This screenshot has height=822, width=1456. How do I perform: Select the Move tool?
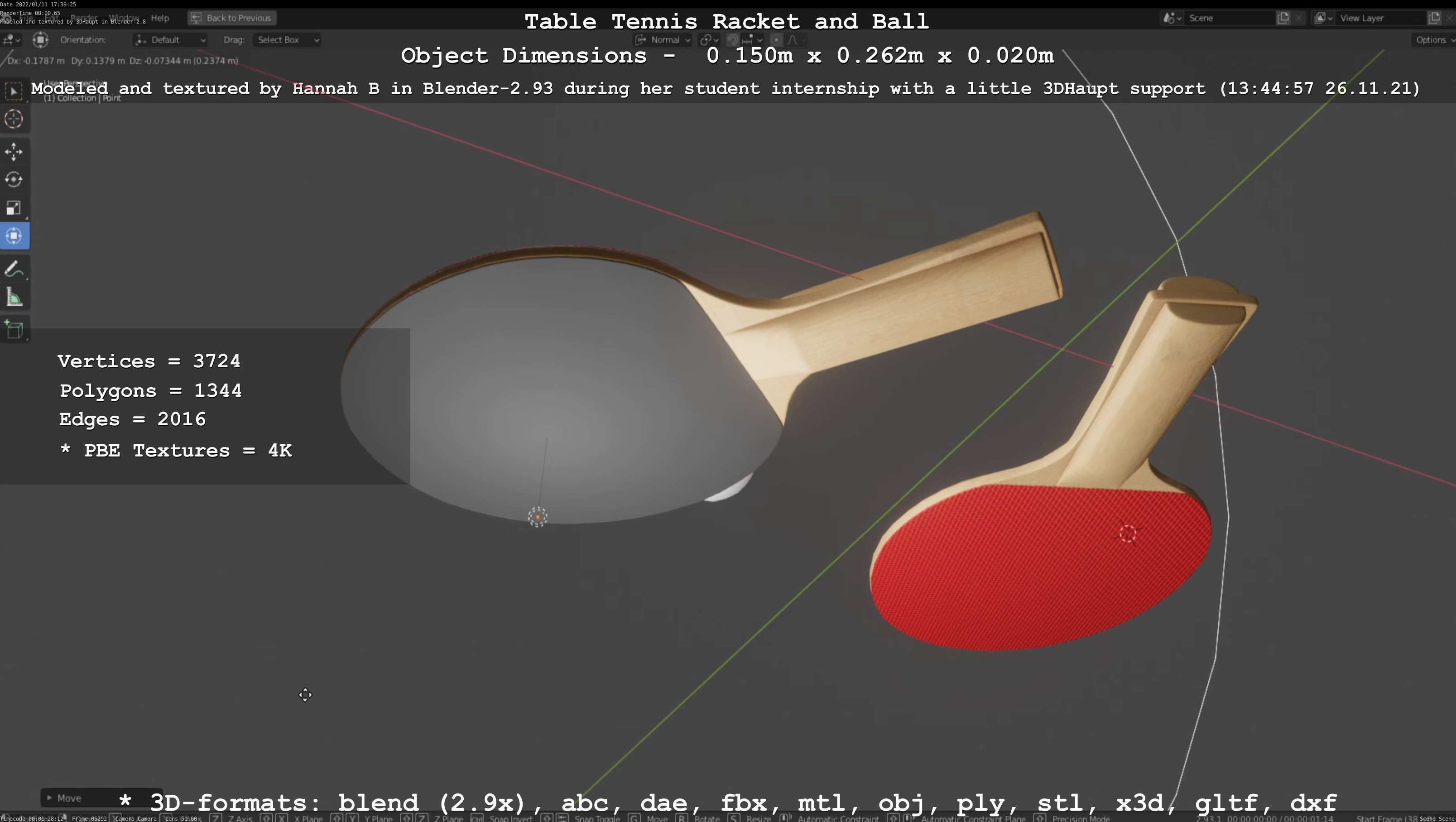(x=14, y=152)
